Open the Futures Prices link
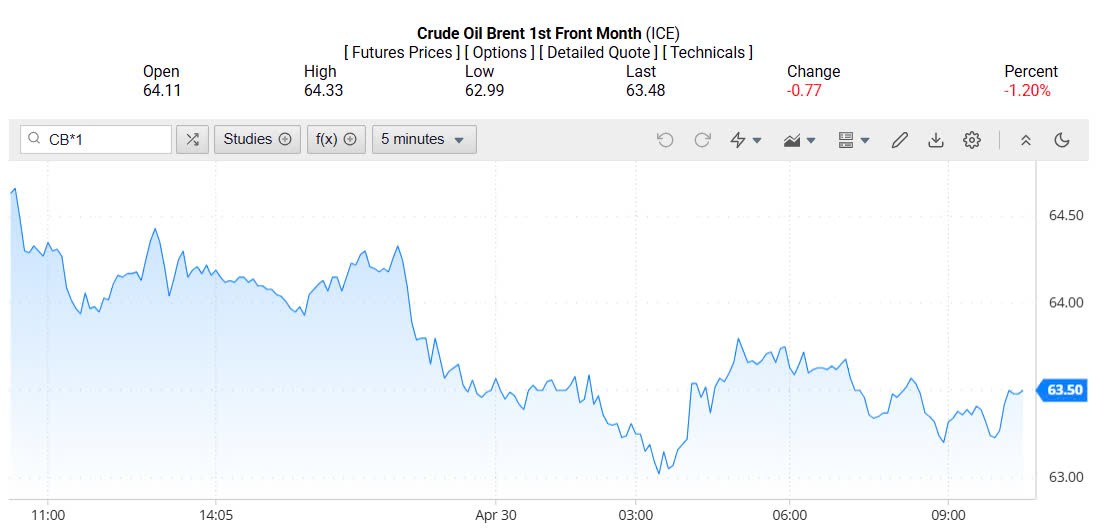 [x=402, y=52]
